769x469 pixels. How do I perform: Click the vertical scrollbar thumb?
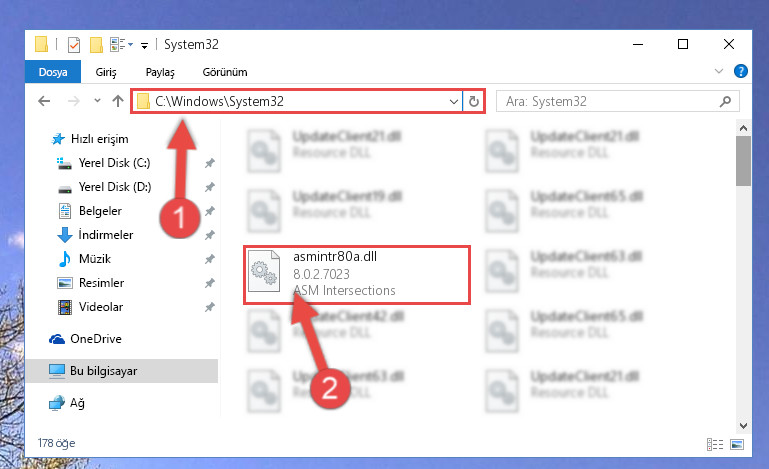[743, 161]
